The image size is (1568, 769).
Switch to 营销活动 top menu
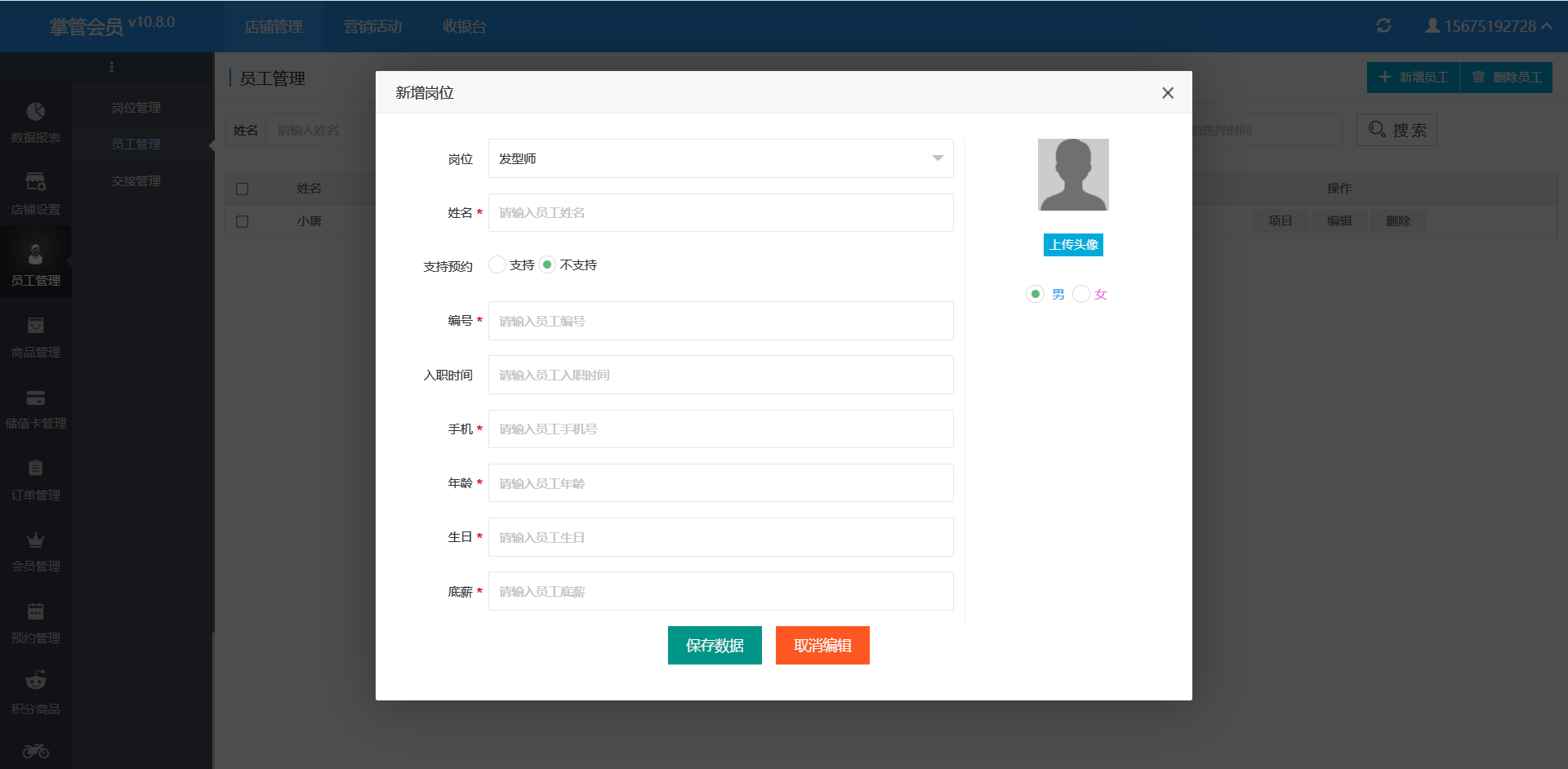372,27
